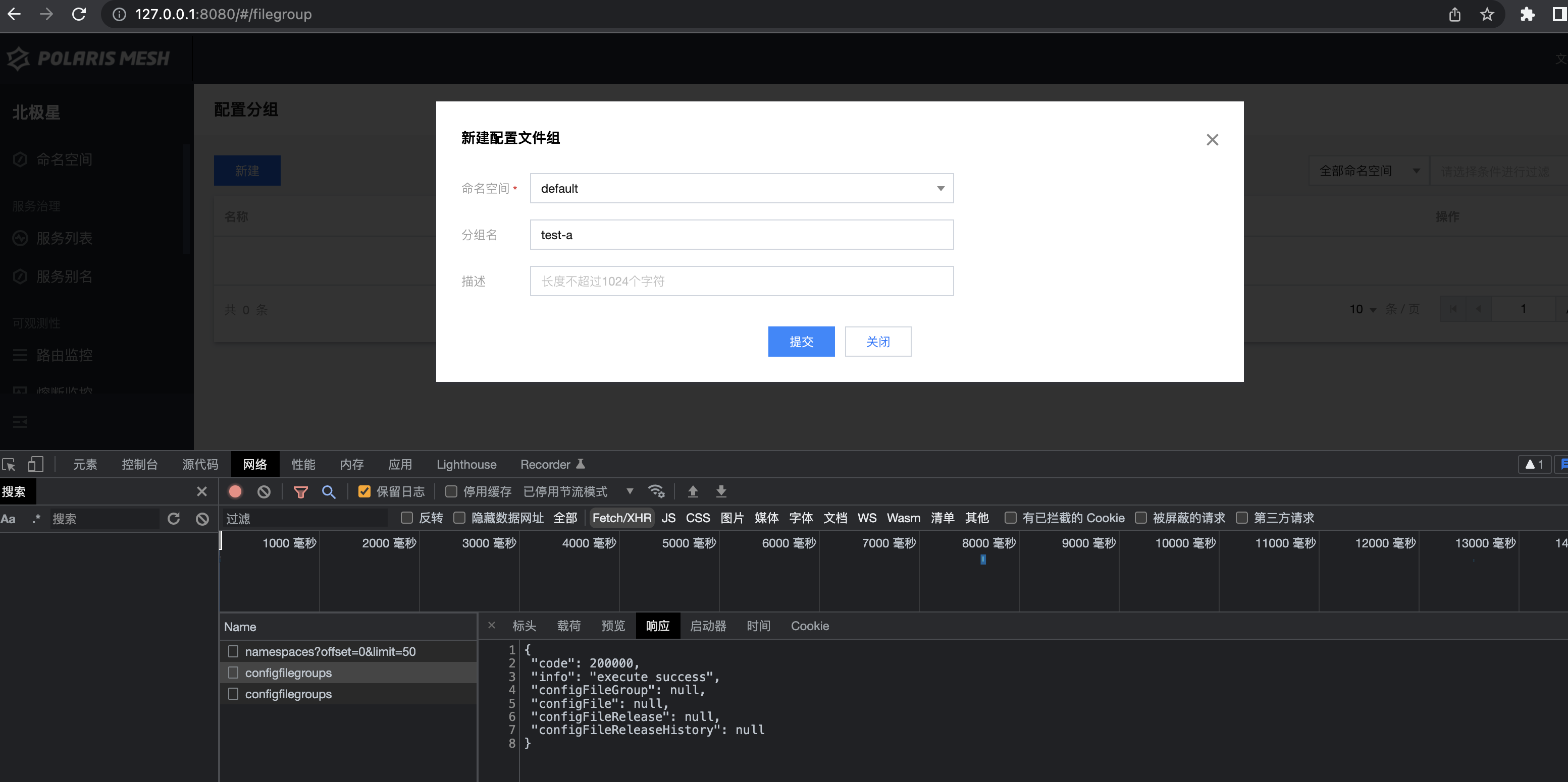Click the Polaris Mesh logo
1568x782 pixels.
point(89,59)
